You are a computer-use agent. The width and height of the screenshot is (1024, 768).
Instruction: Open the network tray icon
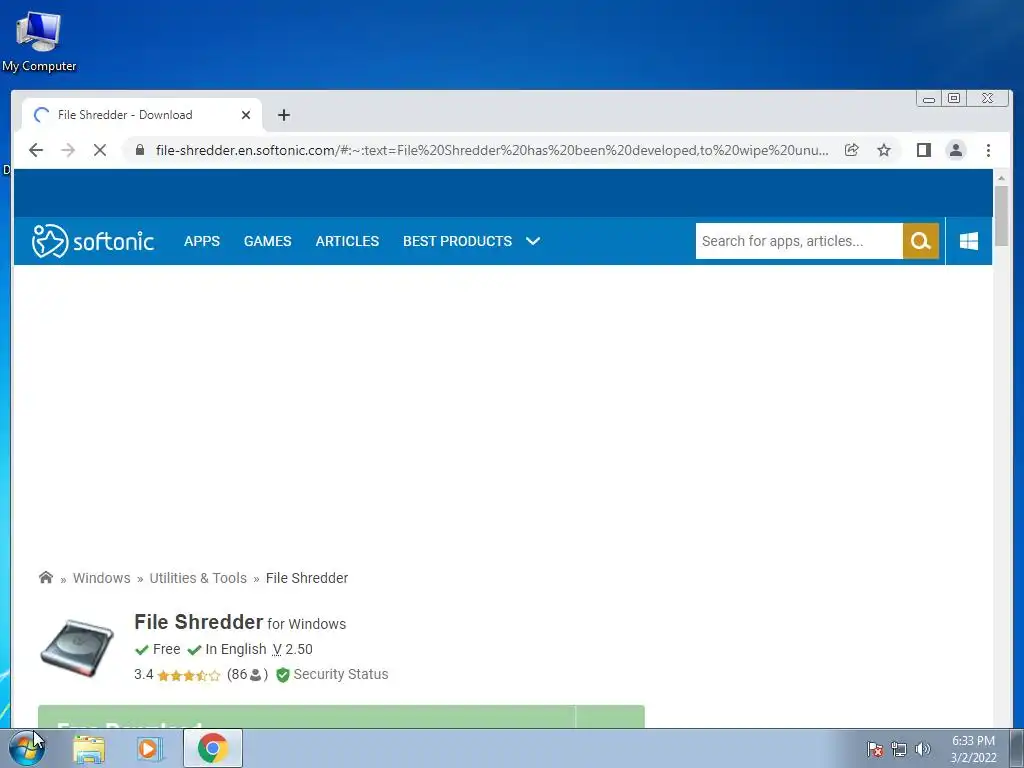pyautogui.click(x=899, y=749)
